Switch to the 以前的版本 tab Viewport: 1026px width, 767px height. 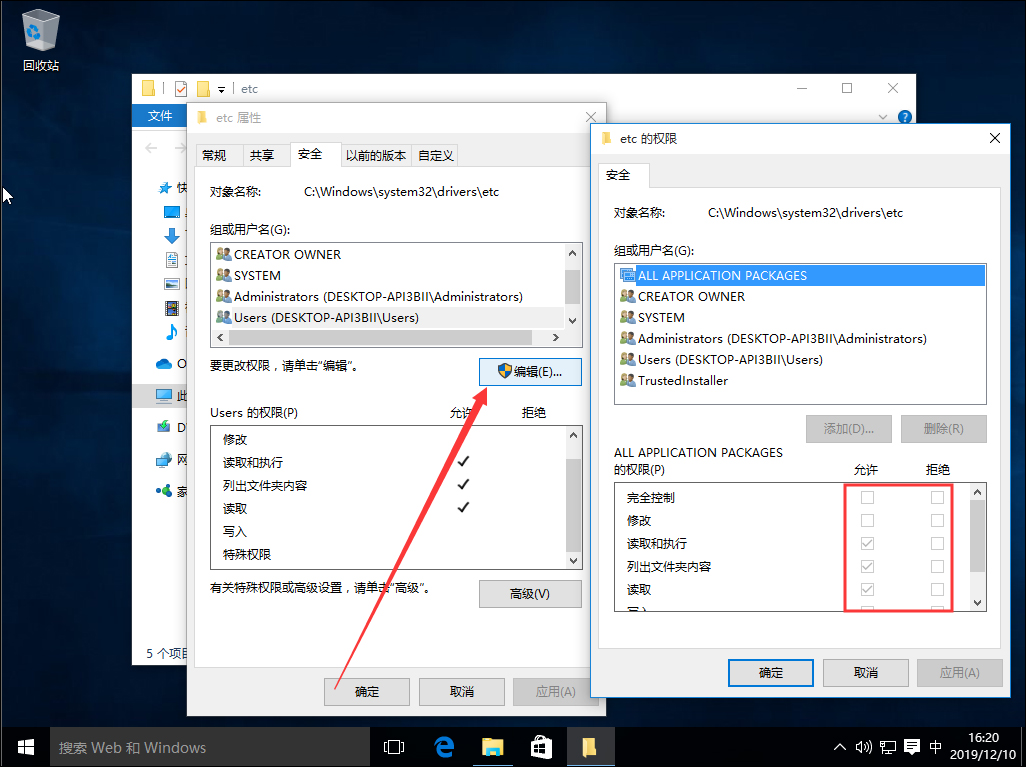click(x=376, y=154)
